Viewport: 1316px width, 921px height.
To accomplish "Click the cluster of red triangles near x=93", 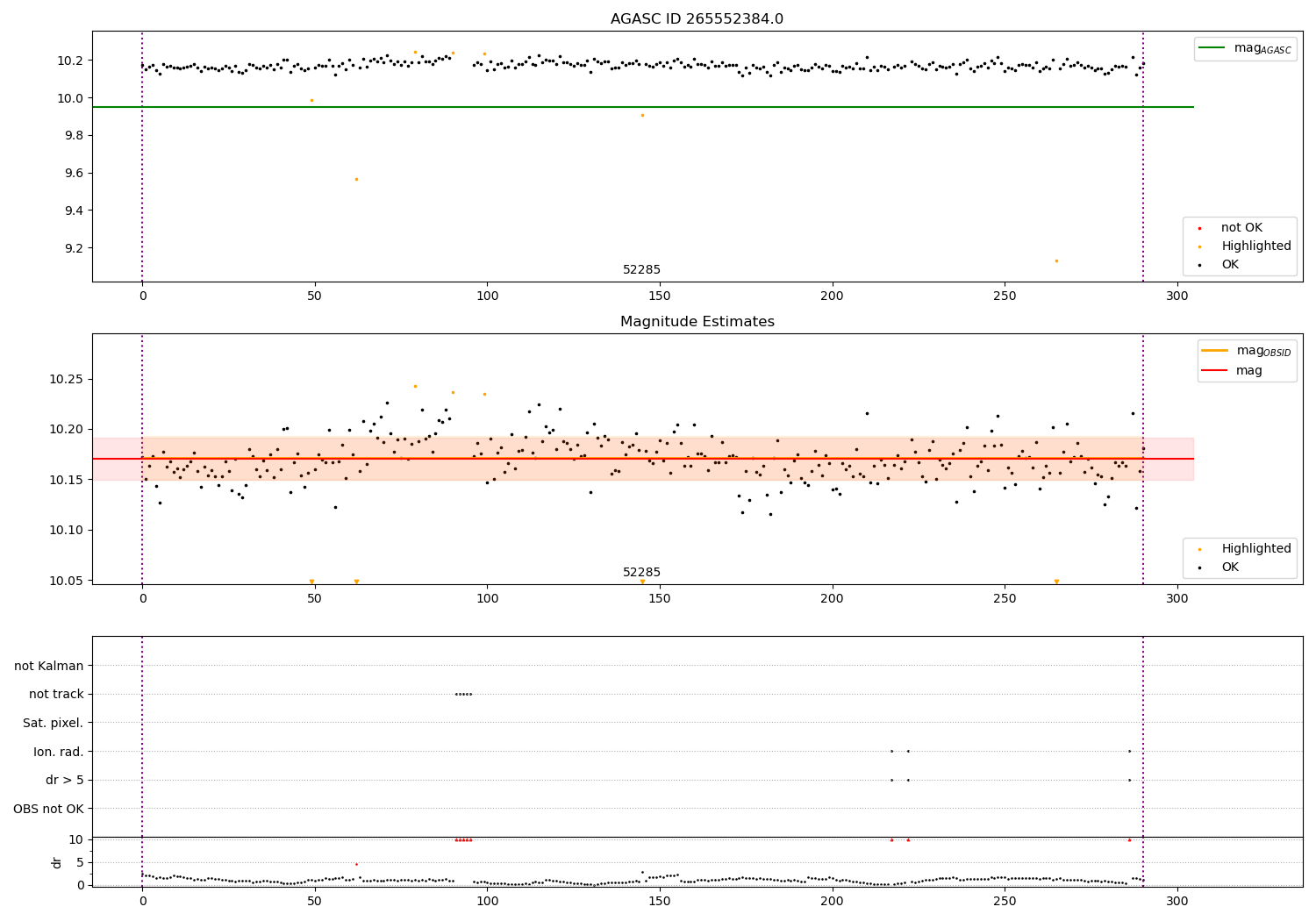I will coord(463,839).
